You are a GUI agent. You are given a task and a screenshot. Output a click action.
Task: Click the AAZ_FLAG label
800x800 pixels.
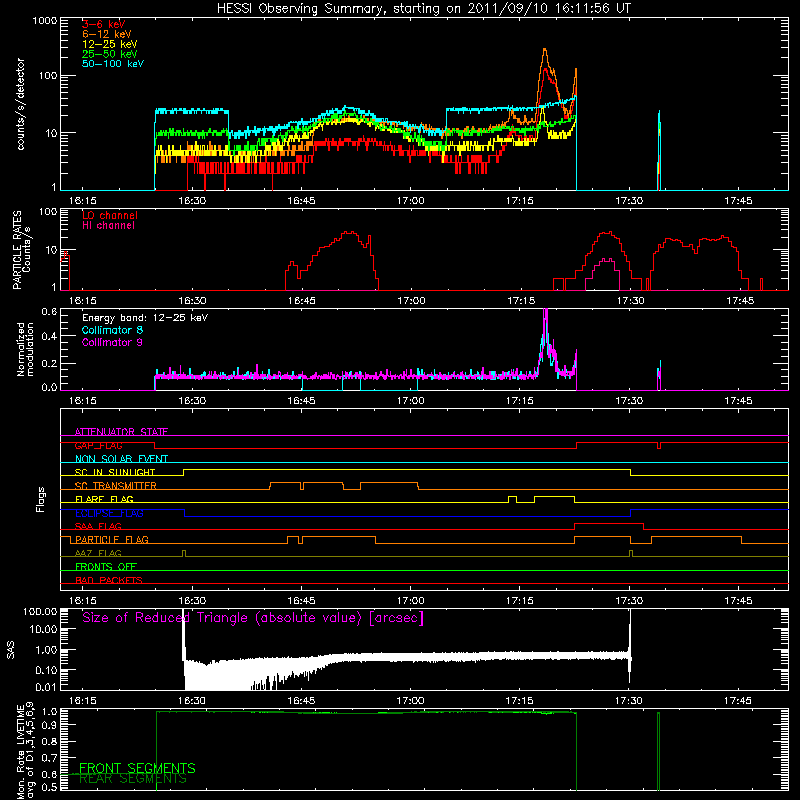pyautogui.click(x=98, y=553)
